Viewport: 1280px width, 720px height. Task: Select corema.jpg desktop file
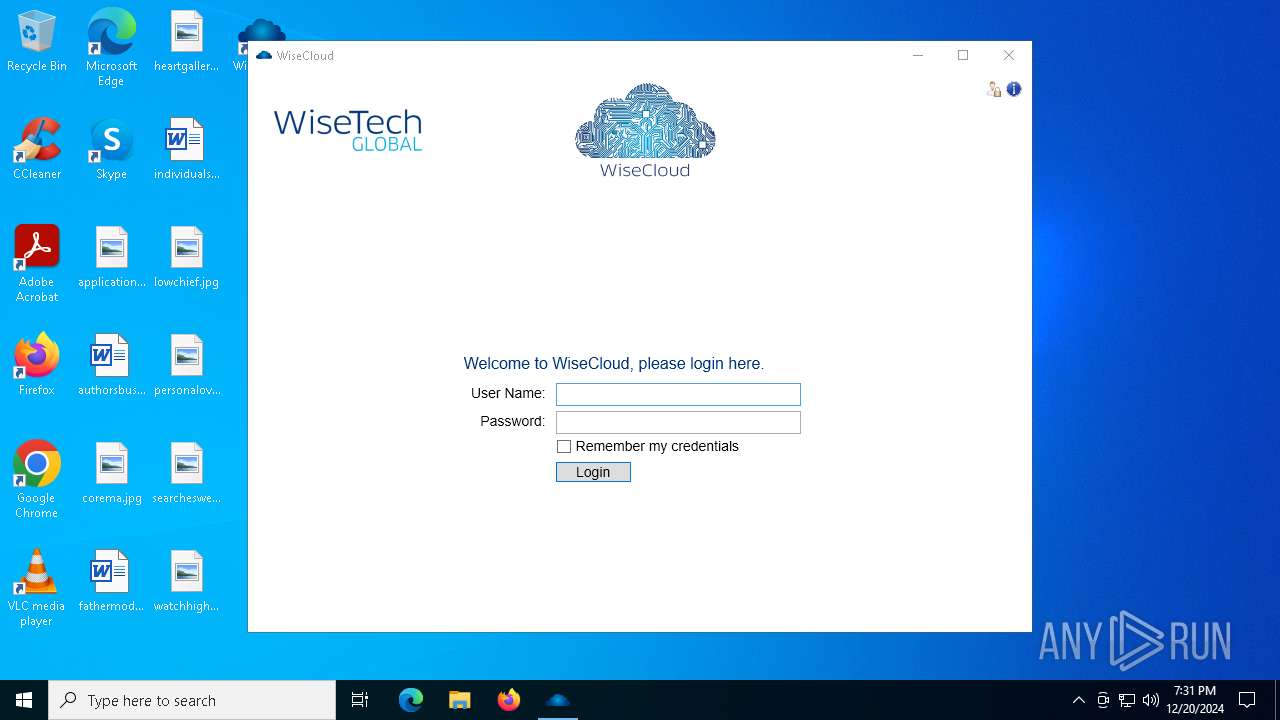(112, 474)
